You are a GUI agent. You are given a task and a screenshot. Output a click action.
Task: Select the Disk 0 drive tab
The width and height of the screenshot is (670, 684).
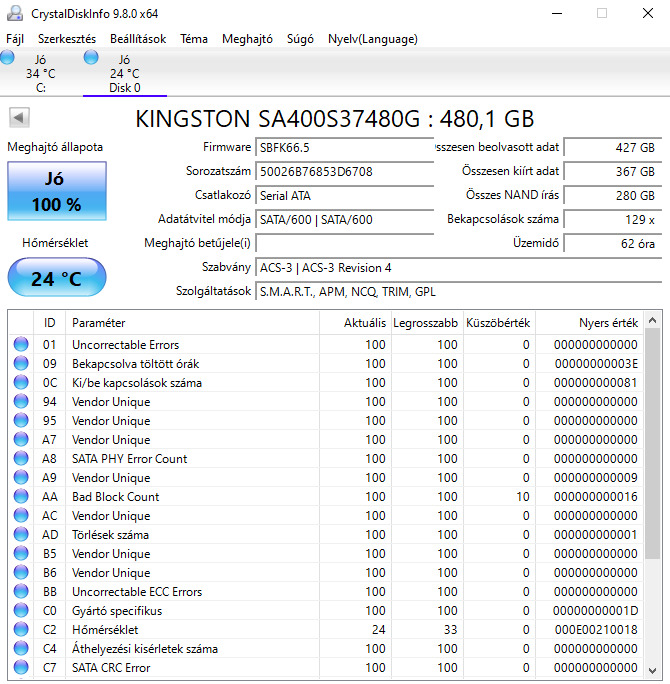[x=125, y=72]
